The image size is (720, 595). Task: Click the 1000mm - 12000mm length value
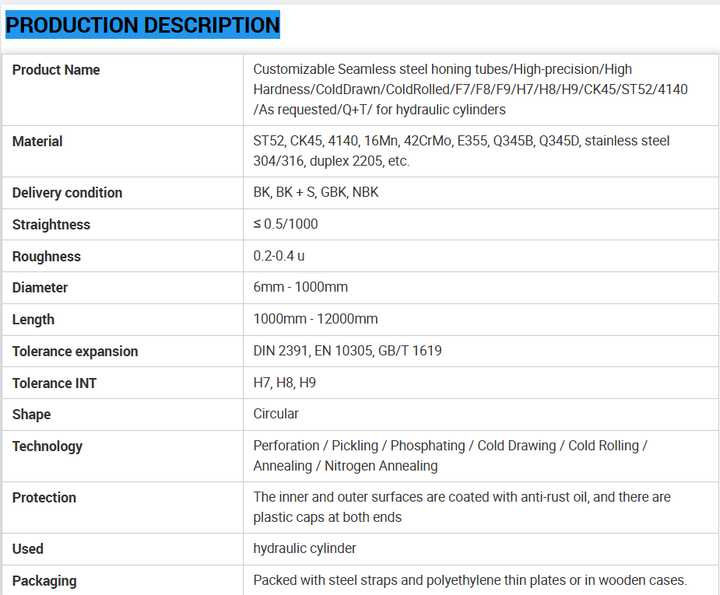[316, 319]
